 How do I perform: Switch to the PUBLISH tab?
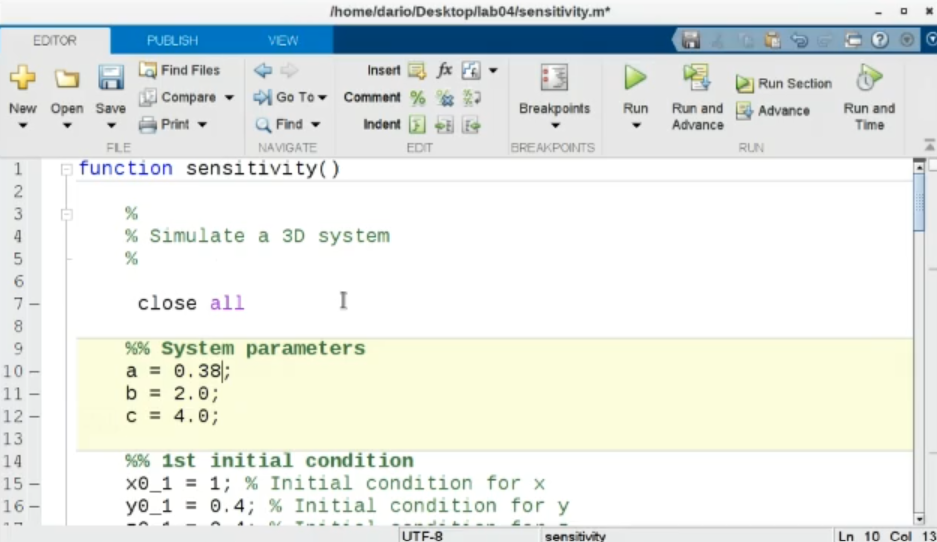pyautogui.click(x=172, y=41)
